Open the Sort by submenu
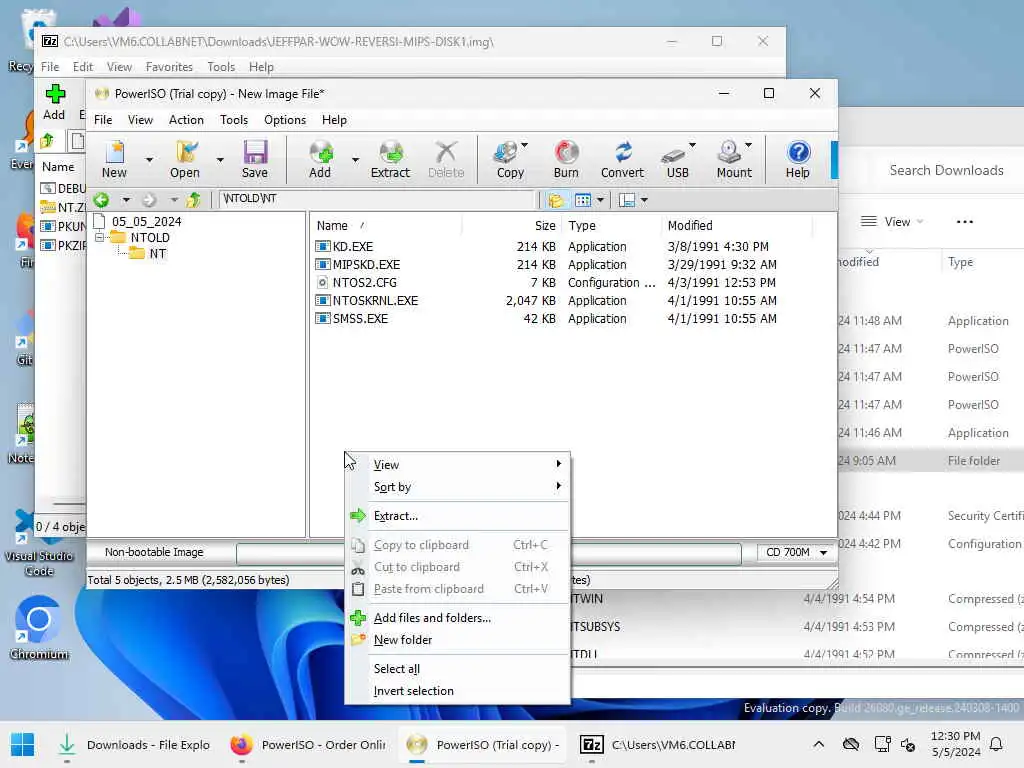The width and height of the screenshot is (1024, 768). point(457,487)
